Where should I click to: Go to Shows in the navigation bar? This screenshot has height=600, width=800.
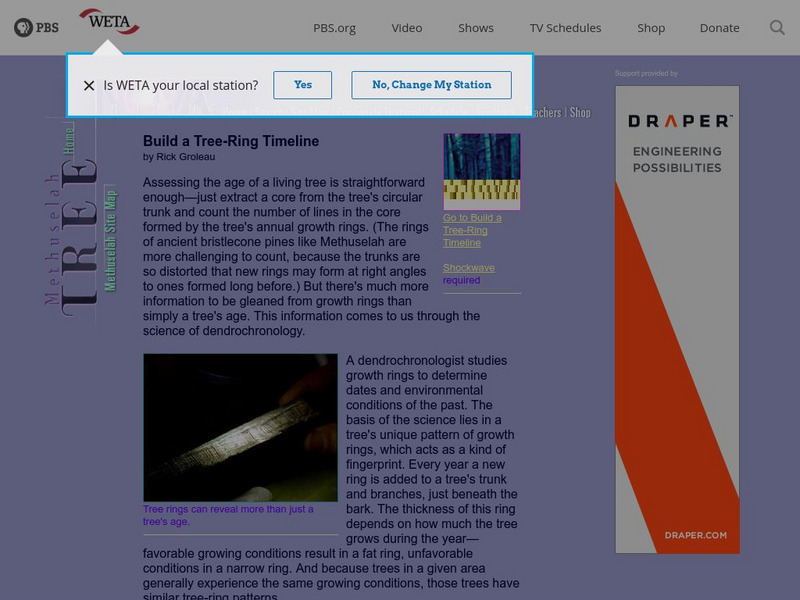coord(476,28)
